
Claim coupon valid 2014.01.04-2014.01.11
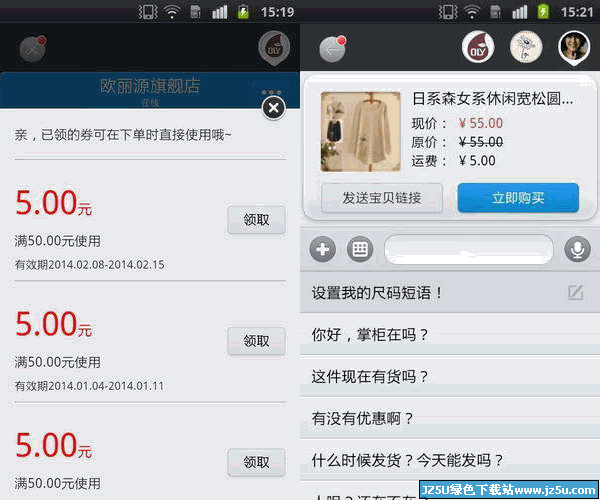256,341
